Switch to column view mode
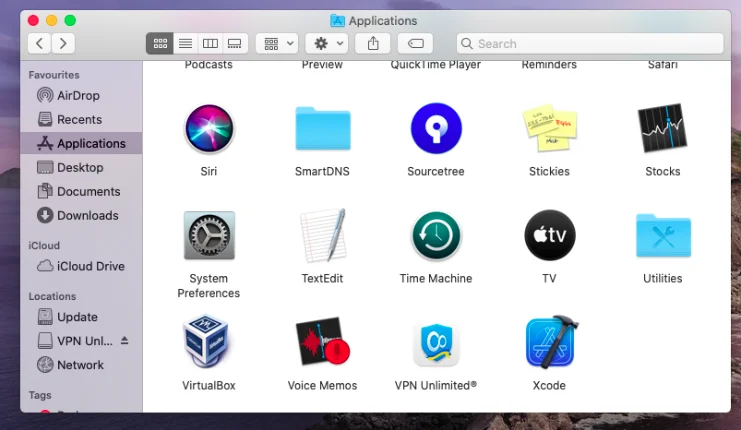 tap(210, 43)
